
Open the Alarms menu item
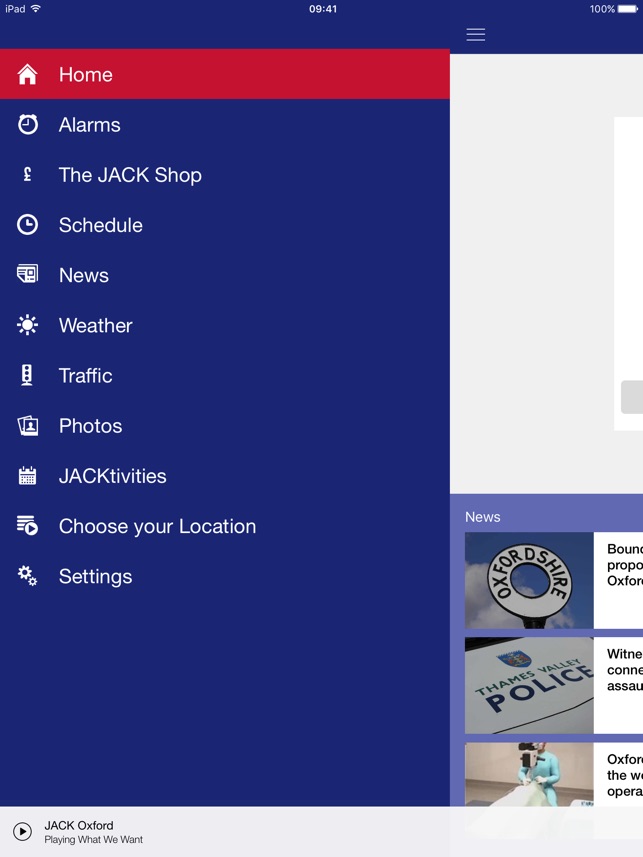225,125
